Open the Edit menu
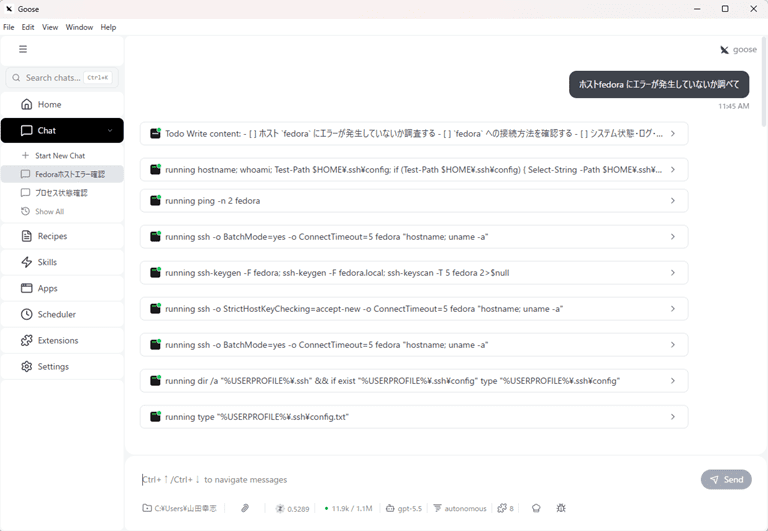This screenshot has height=531, width=768. pos(28,27)
